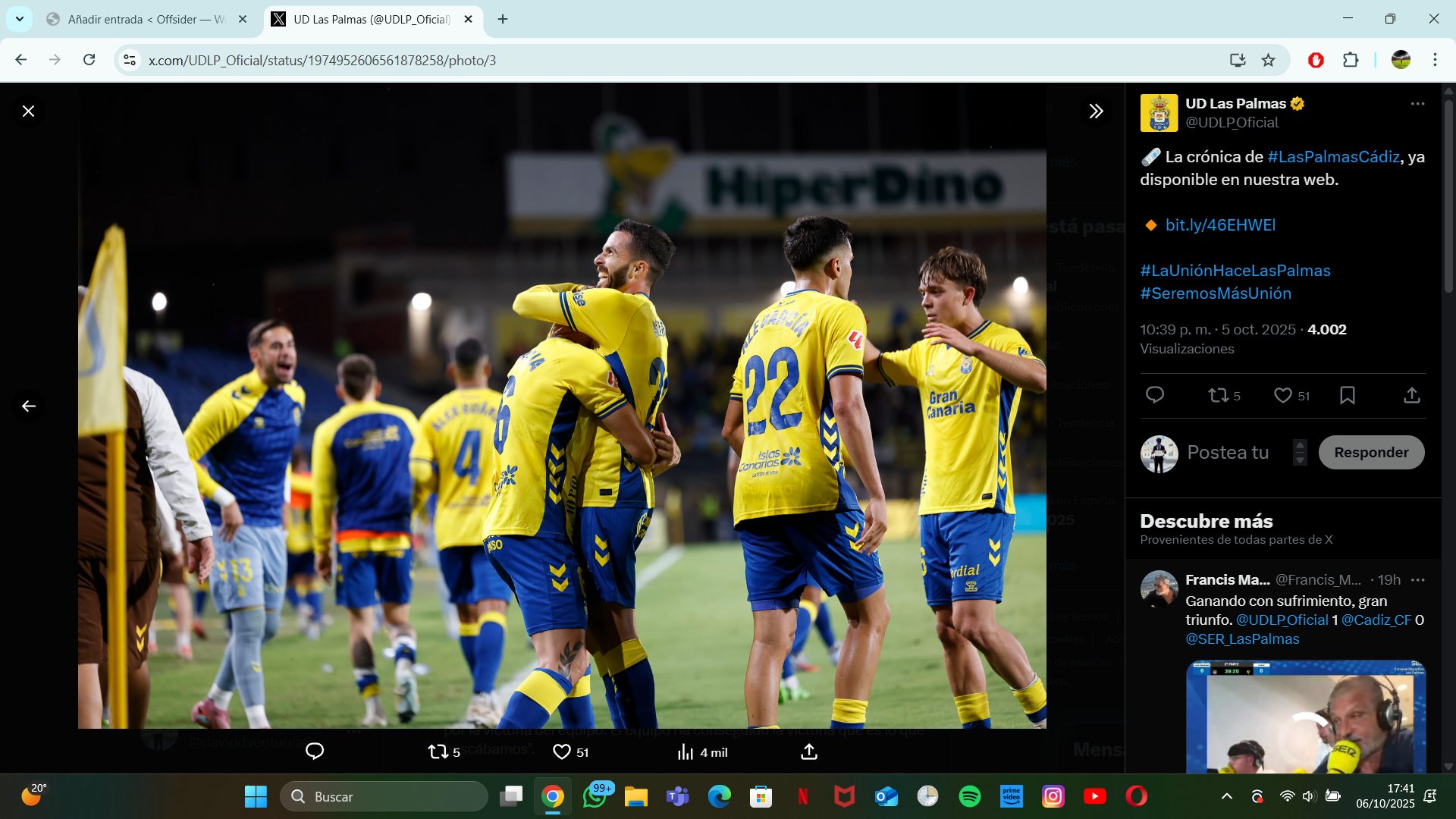Open #LaUniónHaceLasPalmas hashtag
Screen dimensions: 1456x819
pyautogui.click(x=1235, y=271)
